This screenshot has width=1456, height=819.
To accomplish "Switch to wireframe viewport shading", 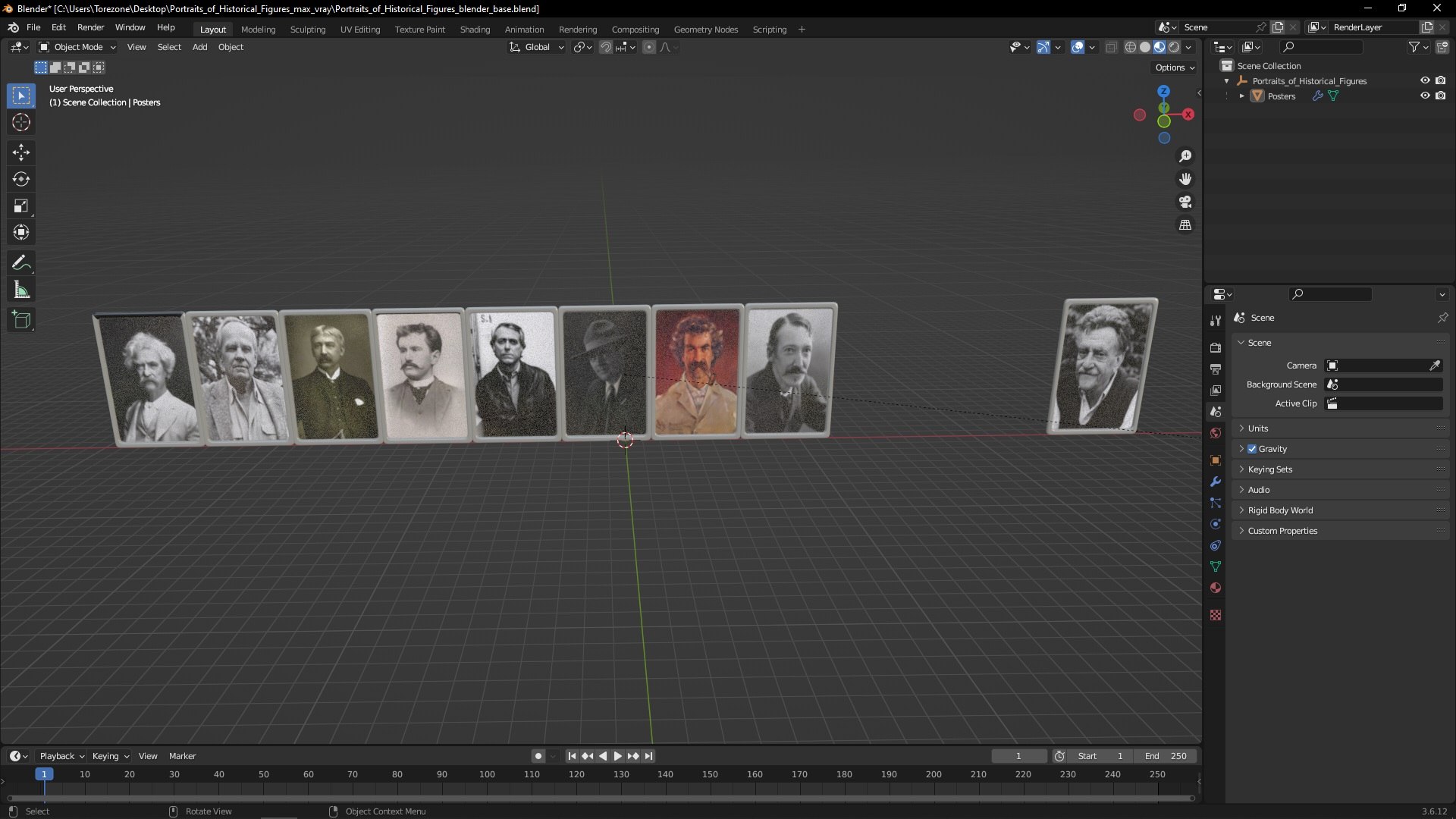I will click(x=1131, y=47).
